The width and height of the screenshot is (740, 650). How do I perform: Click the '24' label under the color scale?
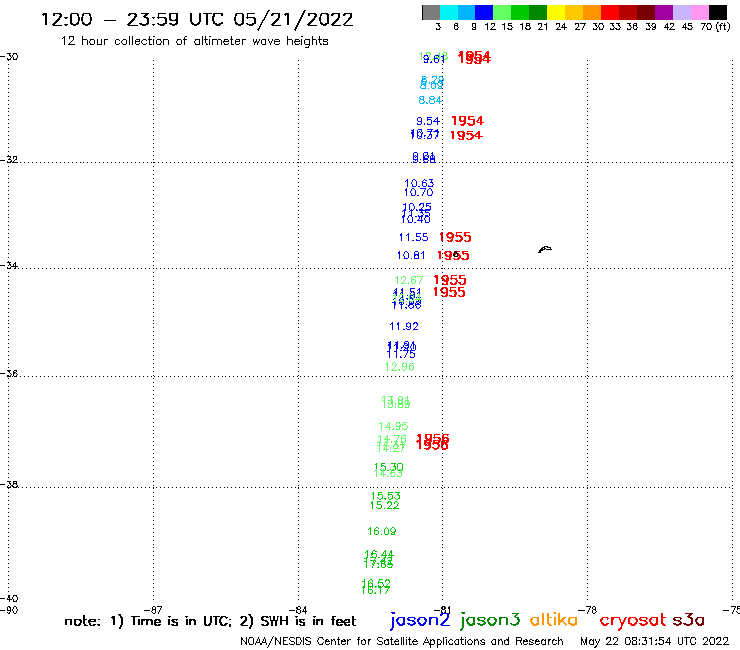tap(561, 27)
